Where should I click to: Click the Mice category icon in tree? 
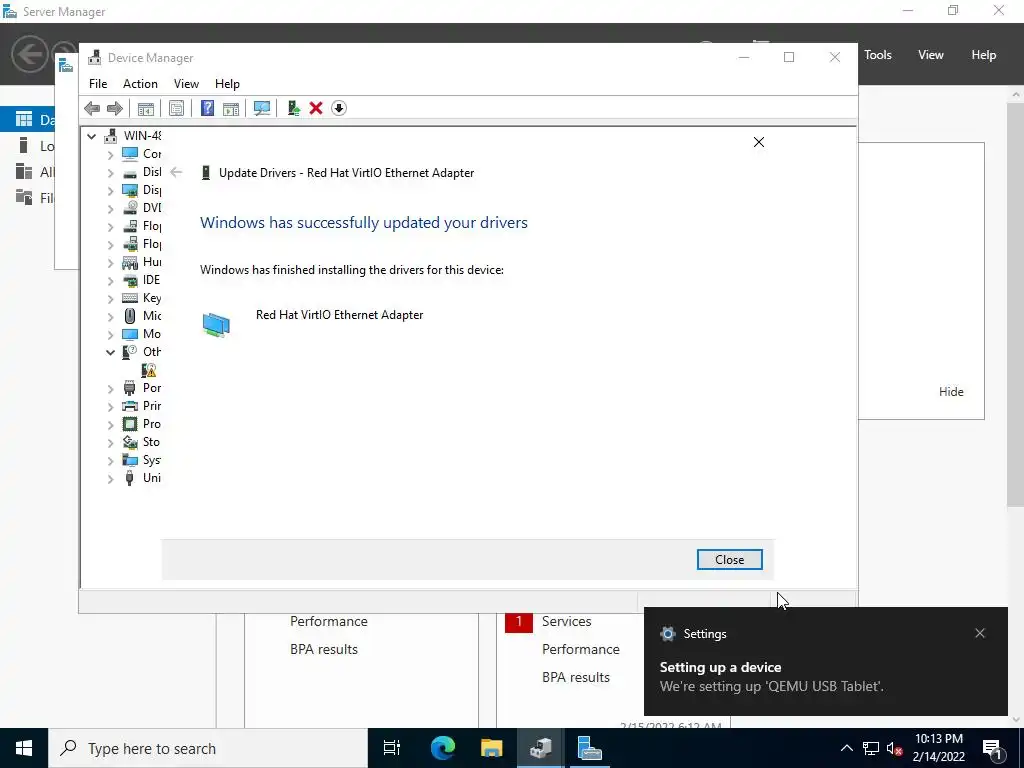coord(130,316)
